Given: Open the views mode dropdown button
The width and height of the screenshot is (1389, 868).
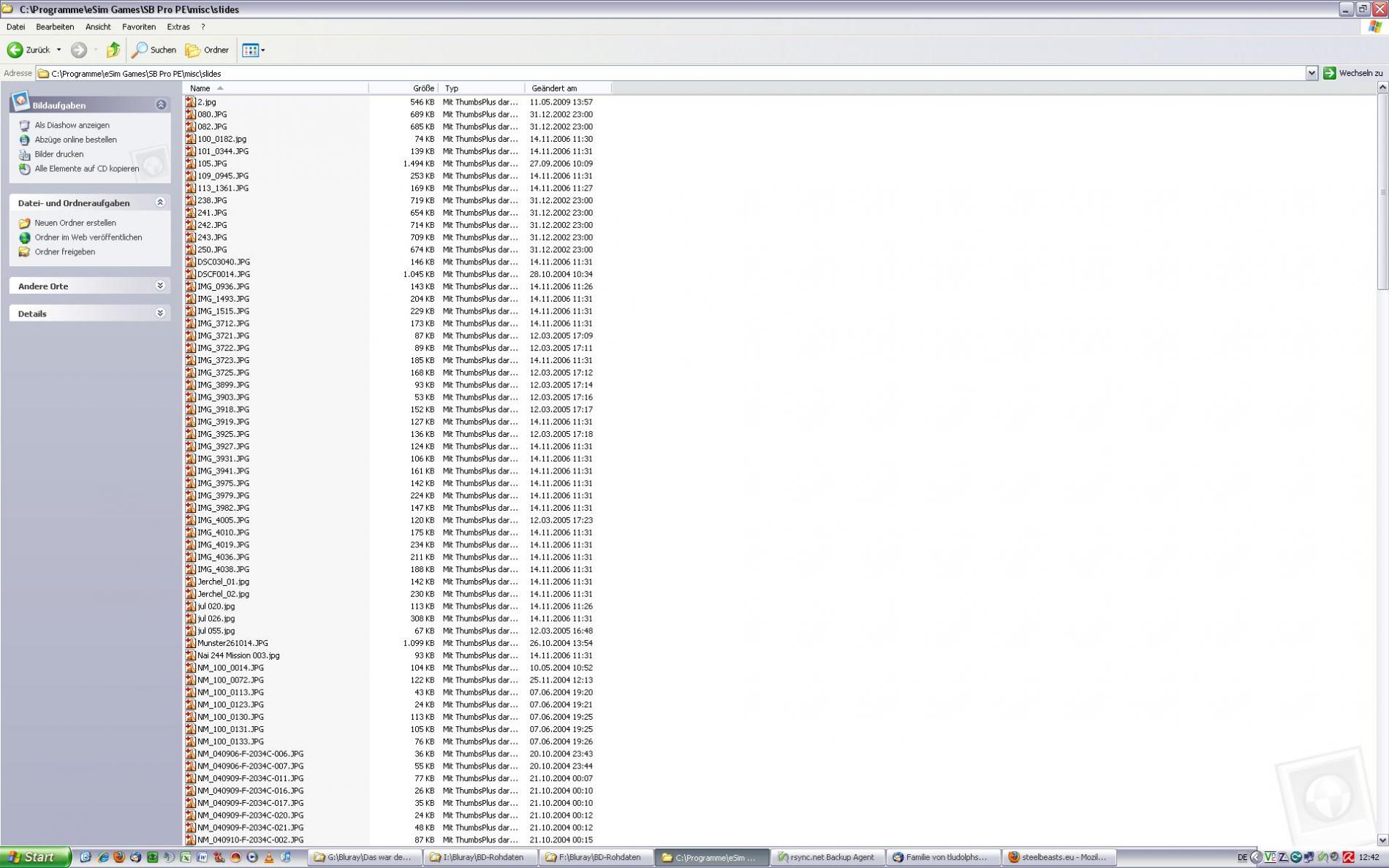Looking at the screenshot, I should coord(253,50).
